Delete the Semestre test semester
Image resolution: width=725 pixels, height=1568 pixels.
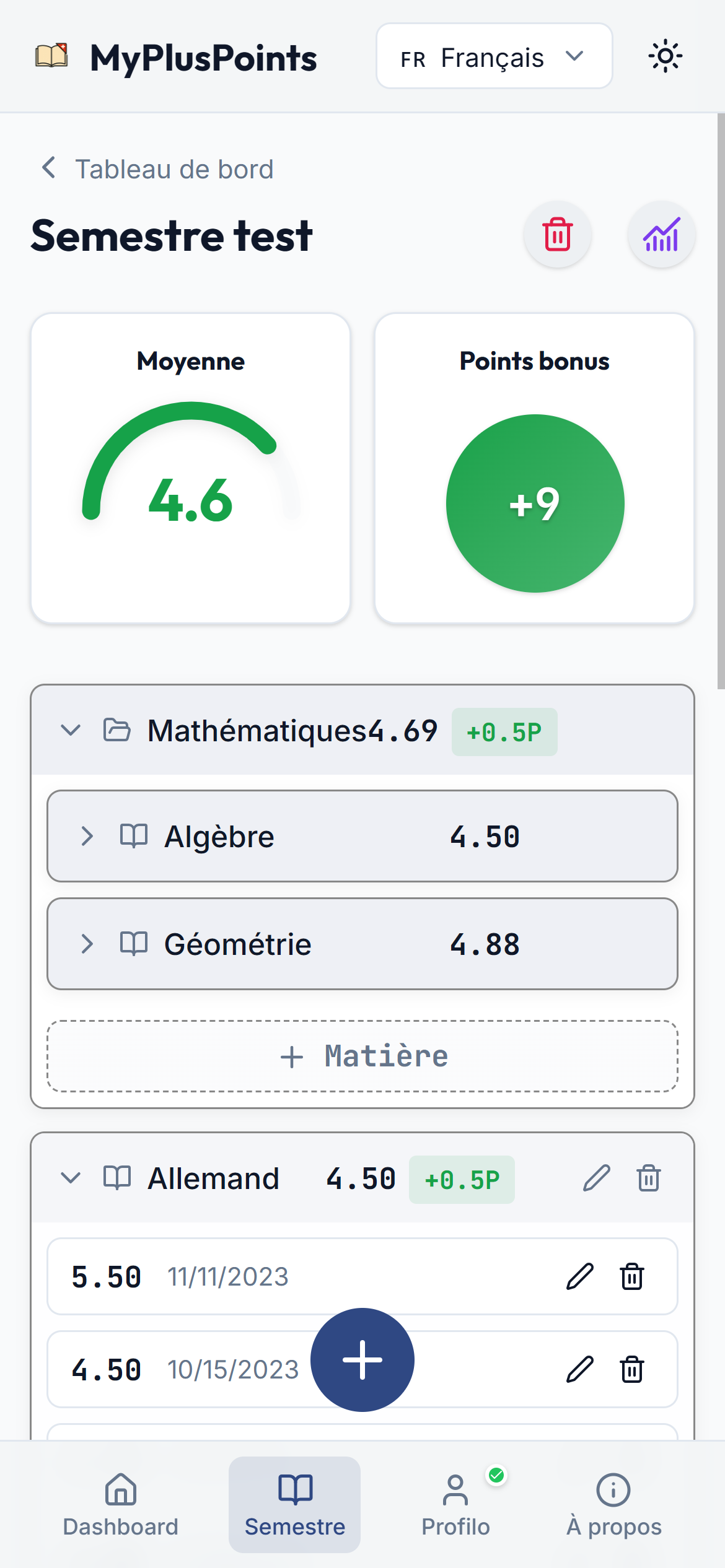558,235
